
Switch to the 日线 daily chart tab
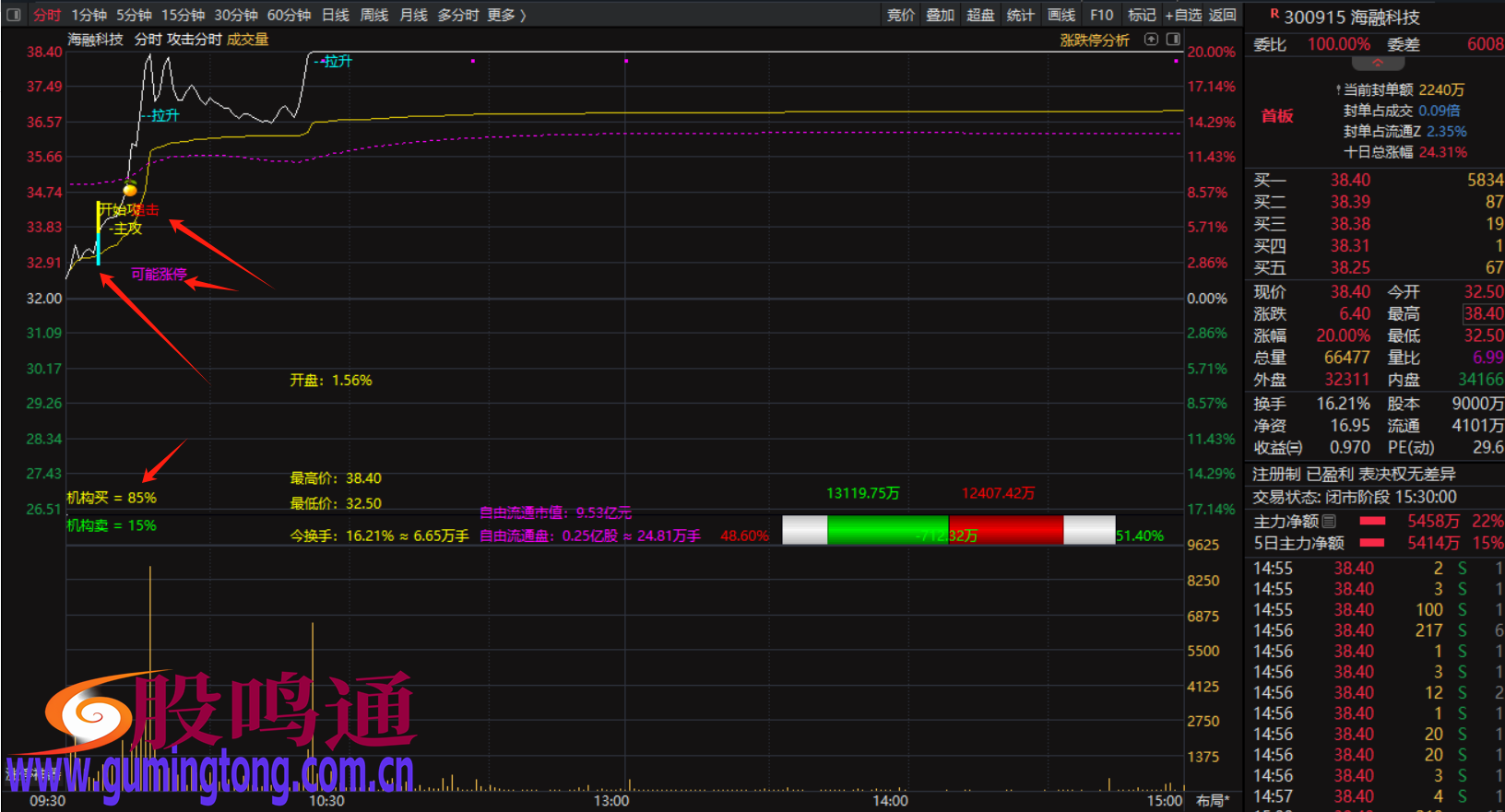coord(336,15)
